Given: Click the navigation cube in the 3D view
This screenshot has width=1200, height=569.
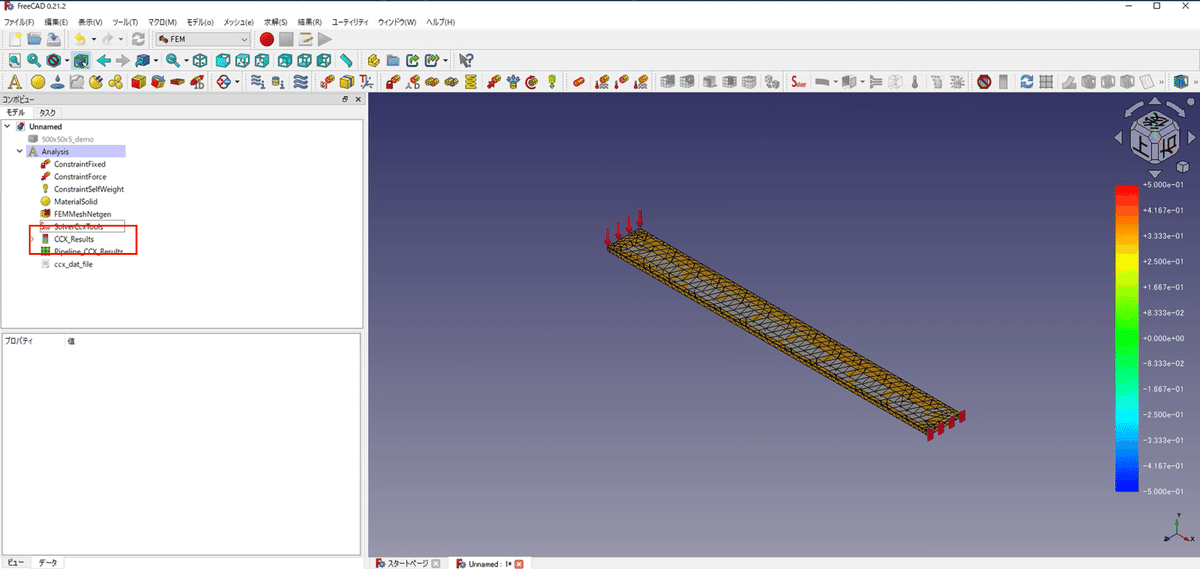Looking at the screenshot, I should 1153,137.
